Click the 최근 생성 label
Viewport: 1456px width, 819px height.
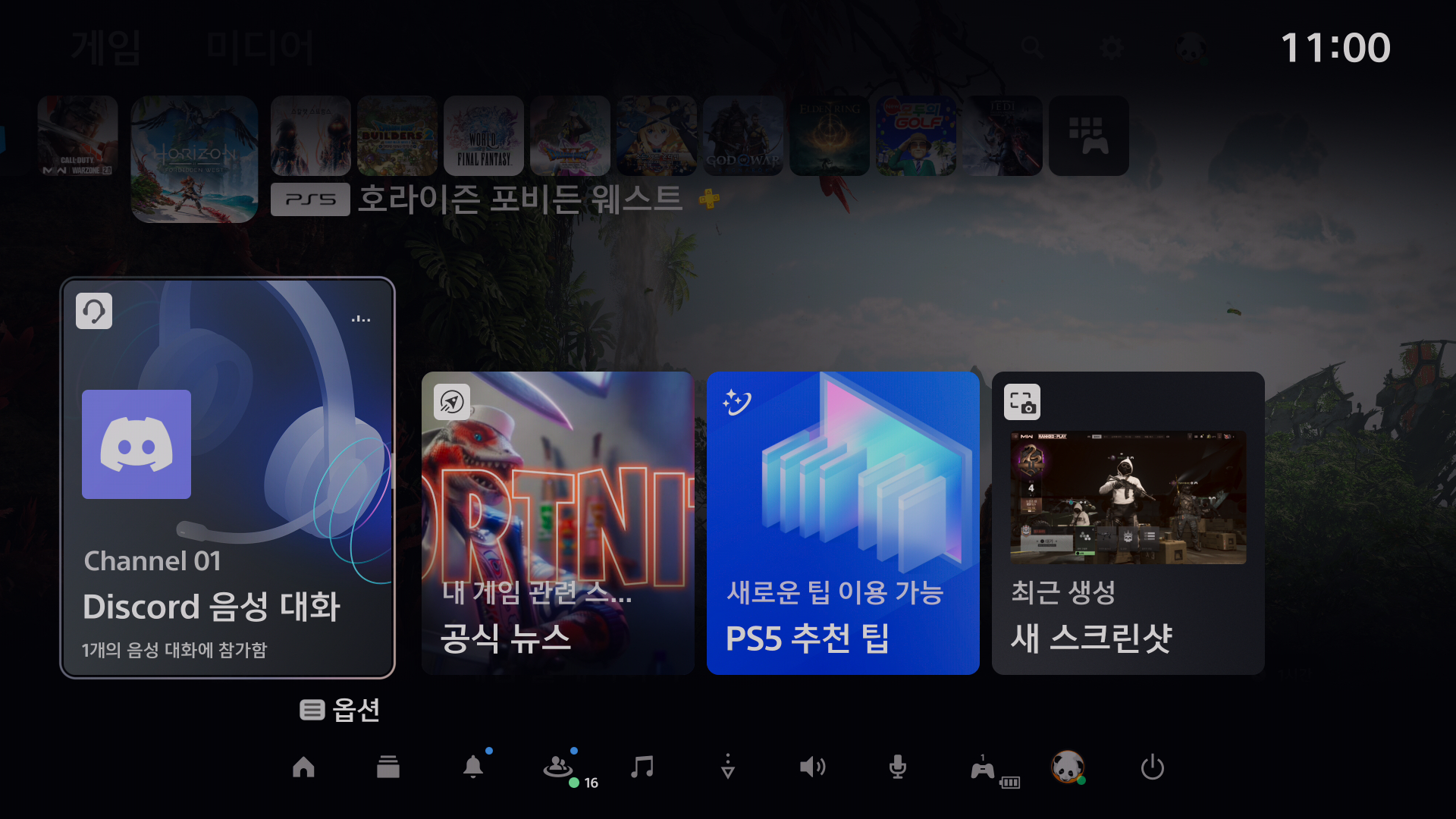click(1063, 592)
